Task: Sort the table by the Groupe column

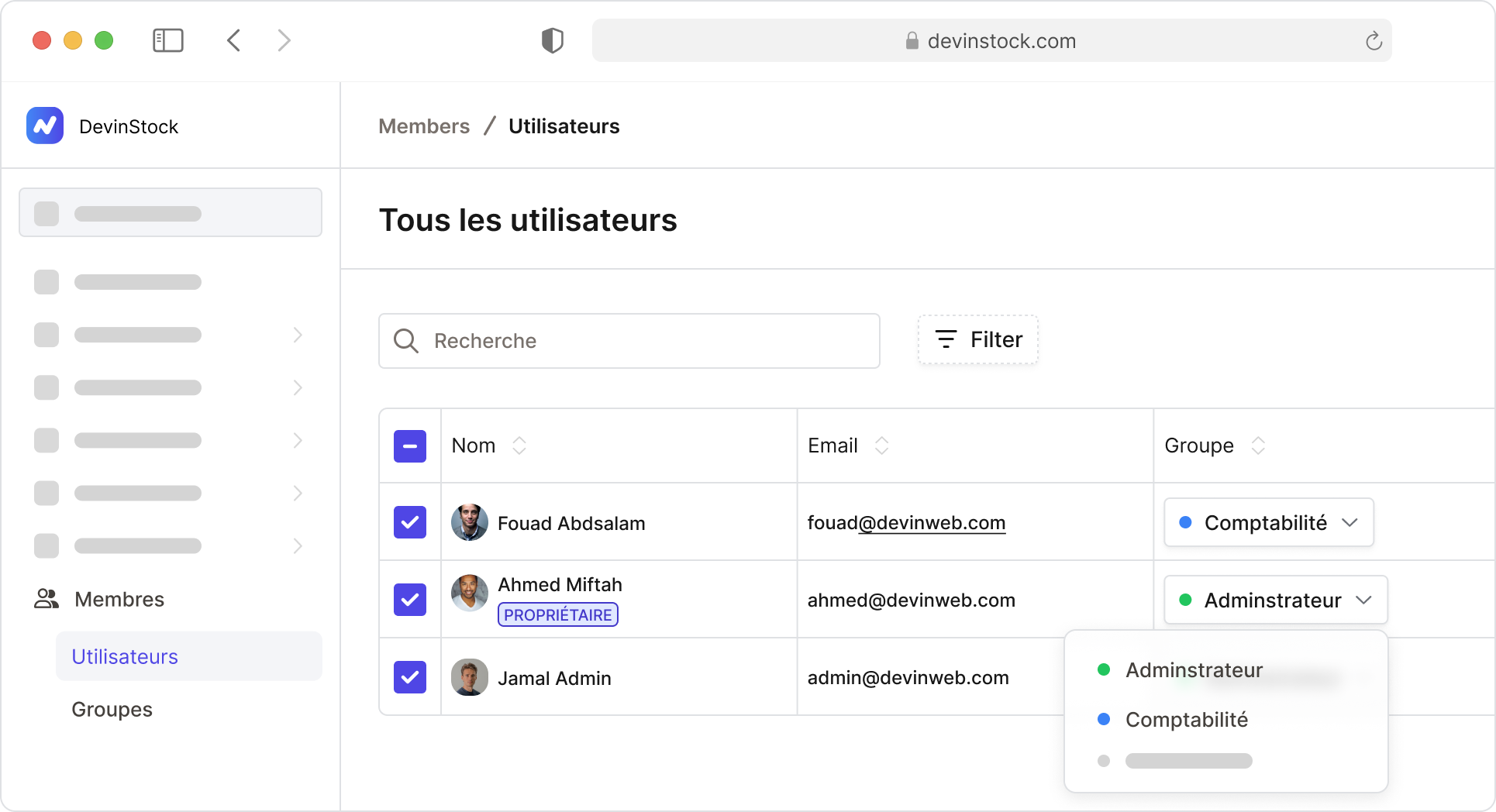Action: pos(1258,446)
